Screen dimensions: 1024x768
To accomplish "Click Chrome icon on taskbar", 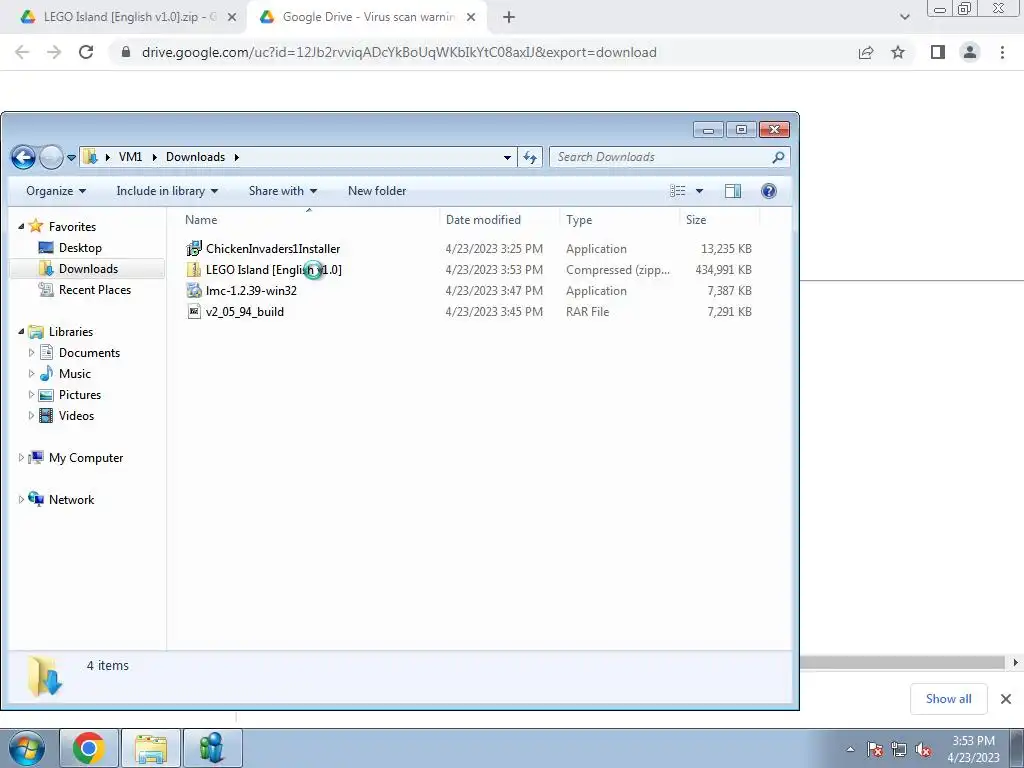I will [89, 748].
